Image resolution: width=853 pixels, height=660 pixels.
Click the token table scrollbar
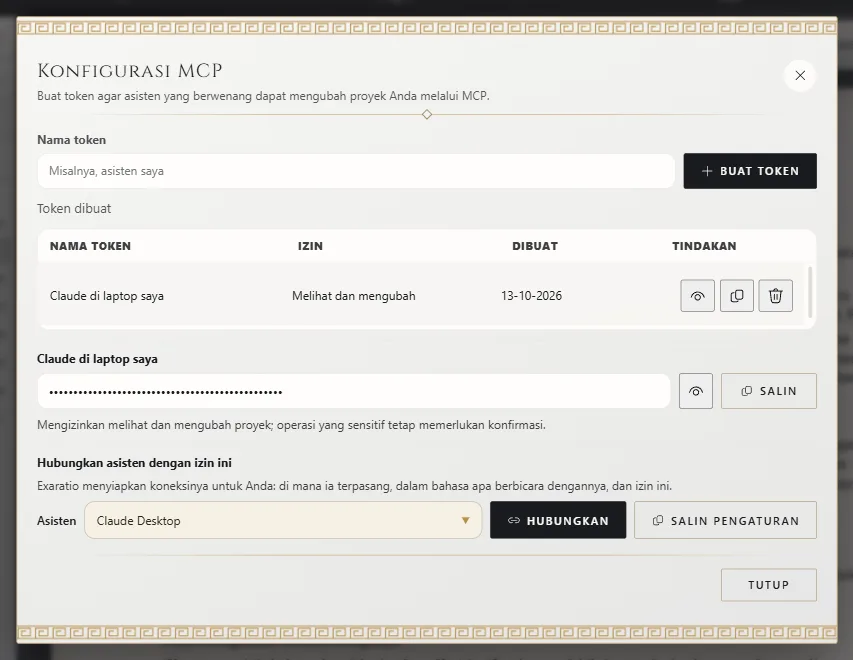810,292
